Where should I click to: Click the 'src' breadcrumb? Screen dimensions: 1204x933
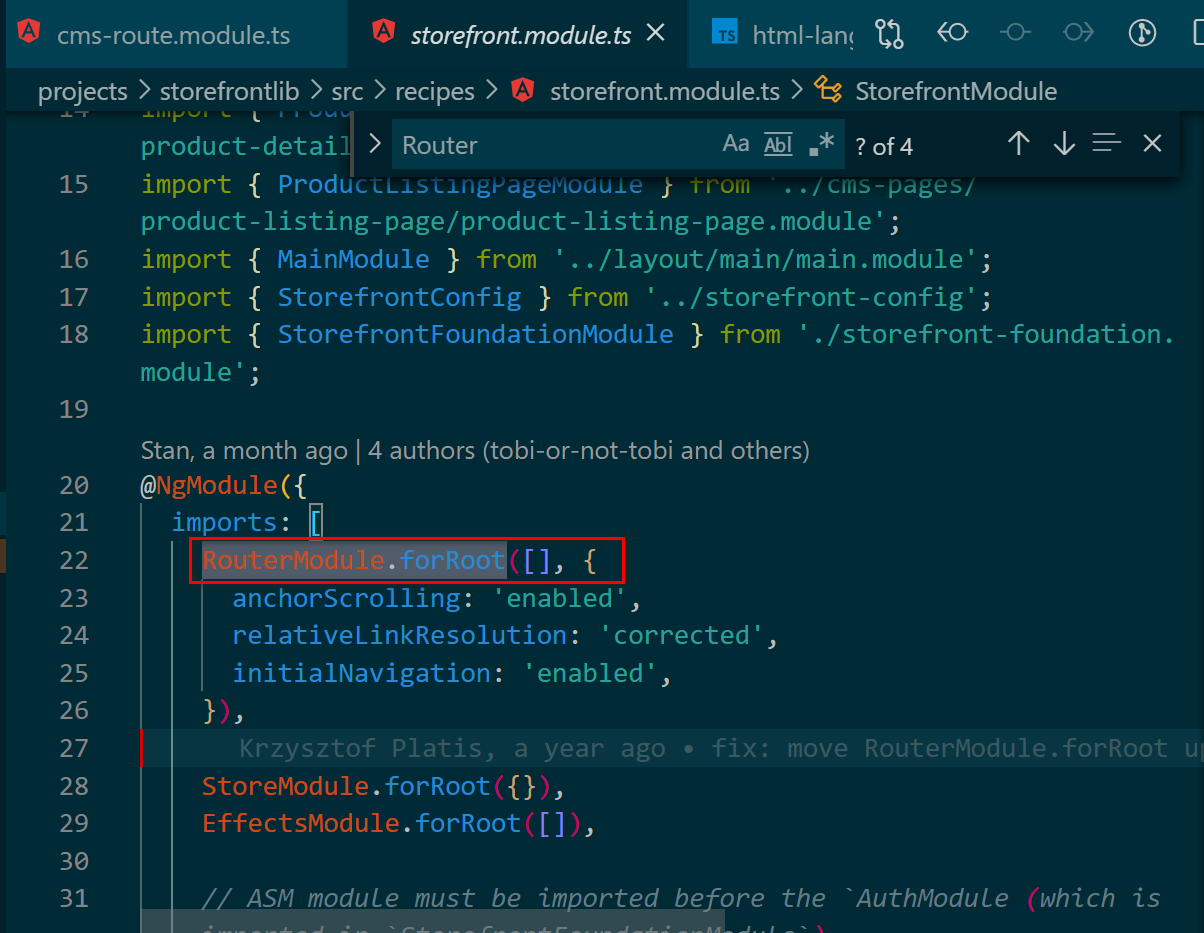point(348,92)
